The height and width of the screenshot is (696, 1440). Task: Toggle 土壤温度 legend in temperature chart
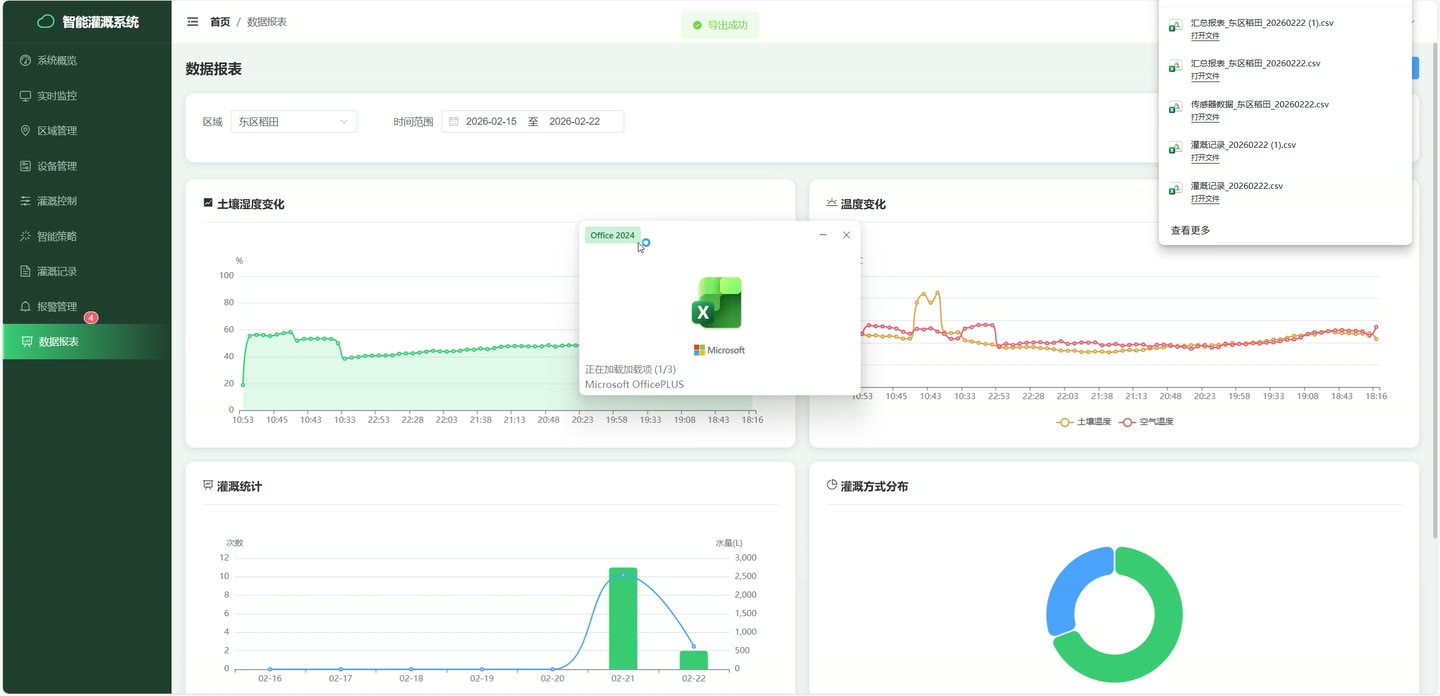[x=1084, y=422]
